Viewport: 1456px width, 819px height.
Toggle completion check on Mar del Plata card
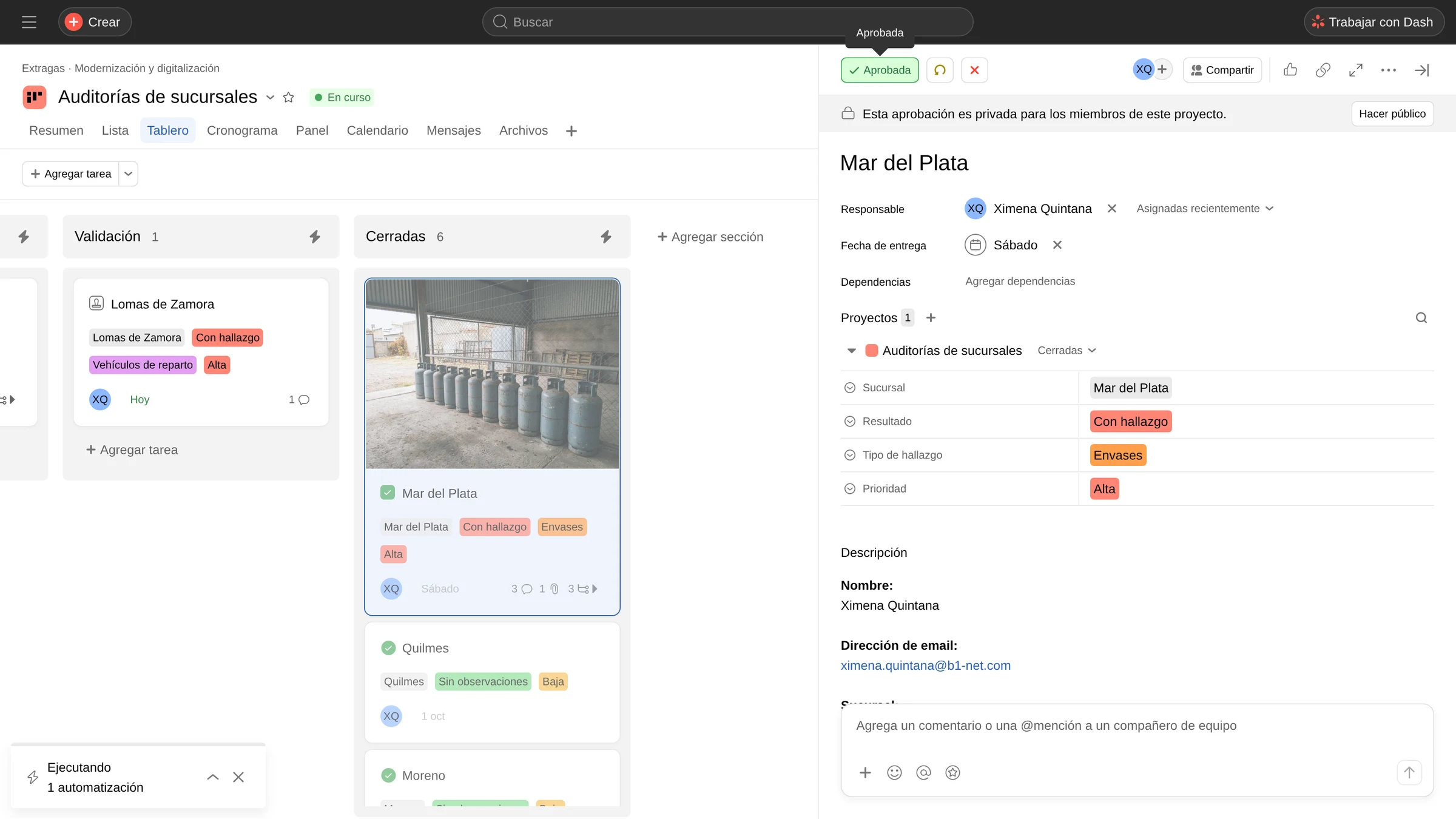[388, 493]
